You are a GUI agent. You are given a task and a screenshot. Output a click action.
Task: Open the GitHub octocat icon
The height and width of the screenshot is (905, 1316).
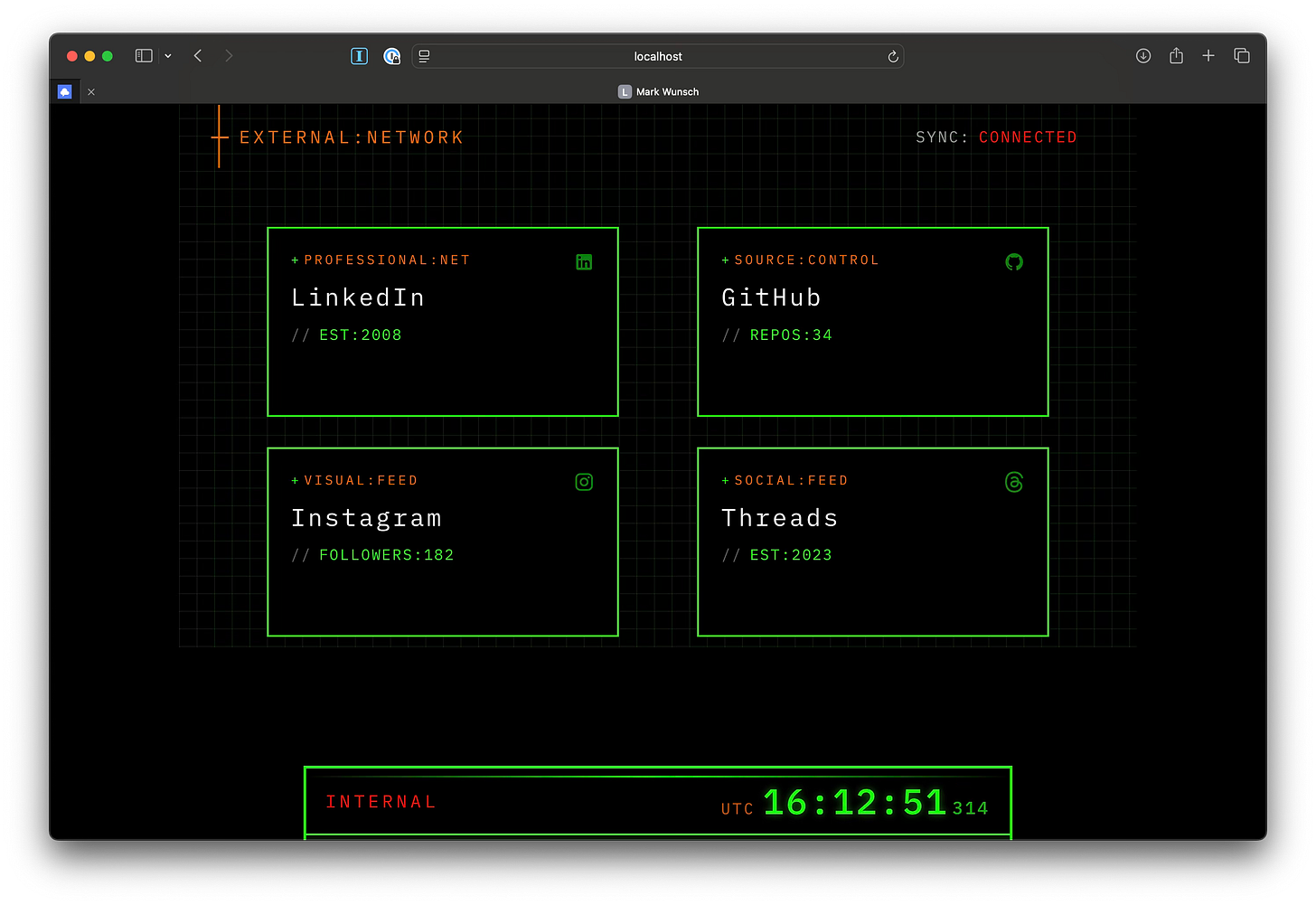[1014, 262]
